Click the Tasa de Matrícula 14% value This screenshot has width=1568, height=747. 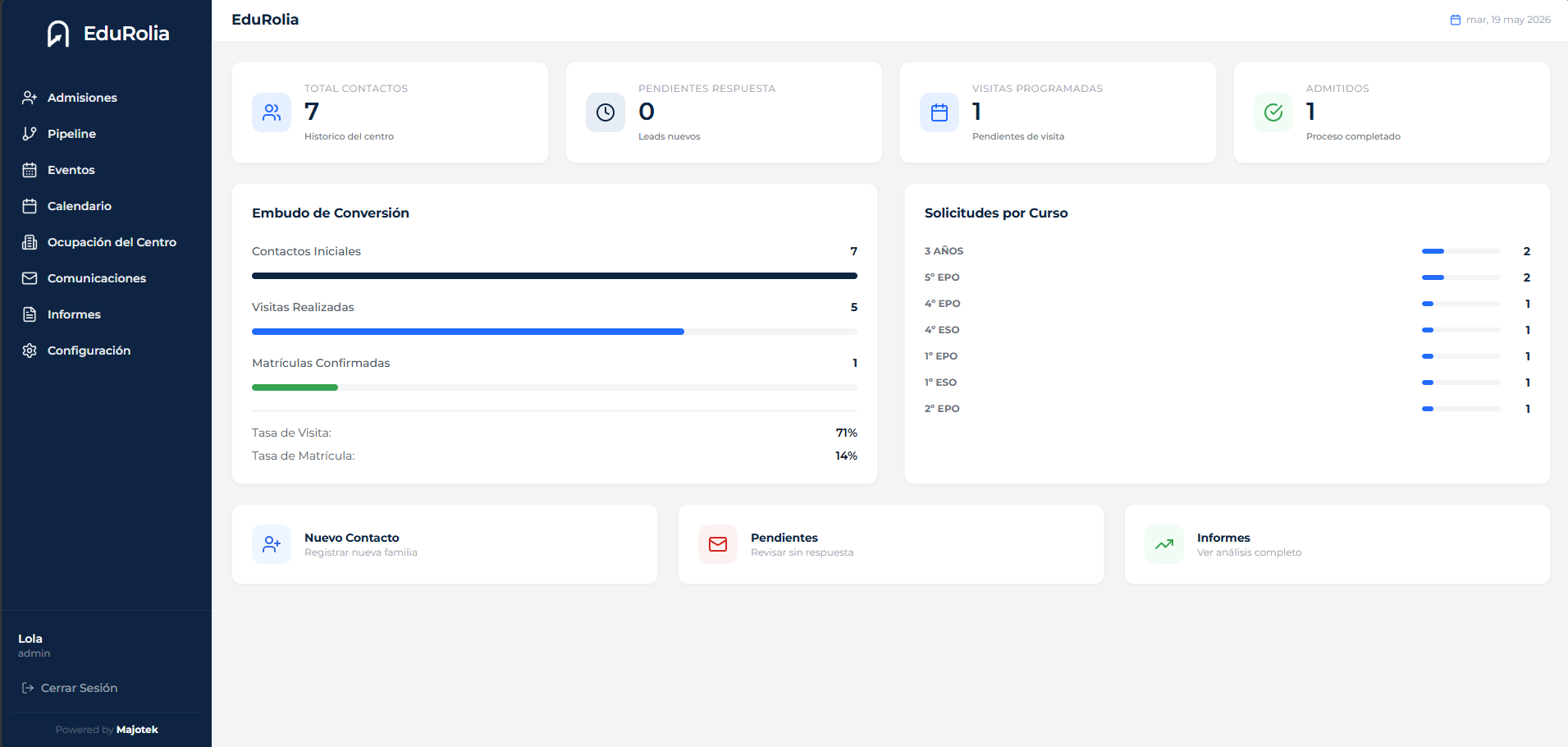click(x=846, y=456)
